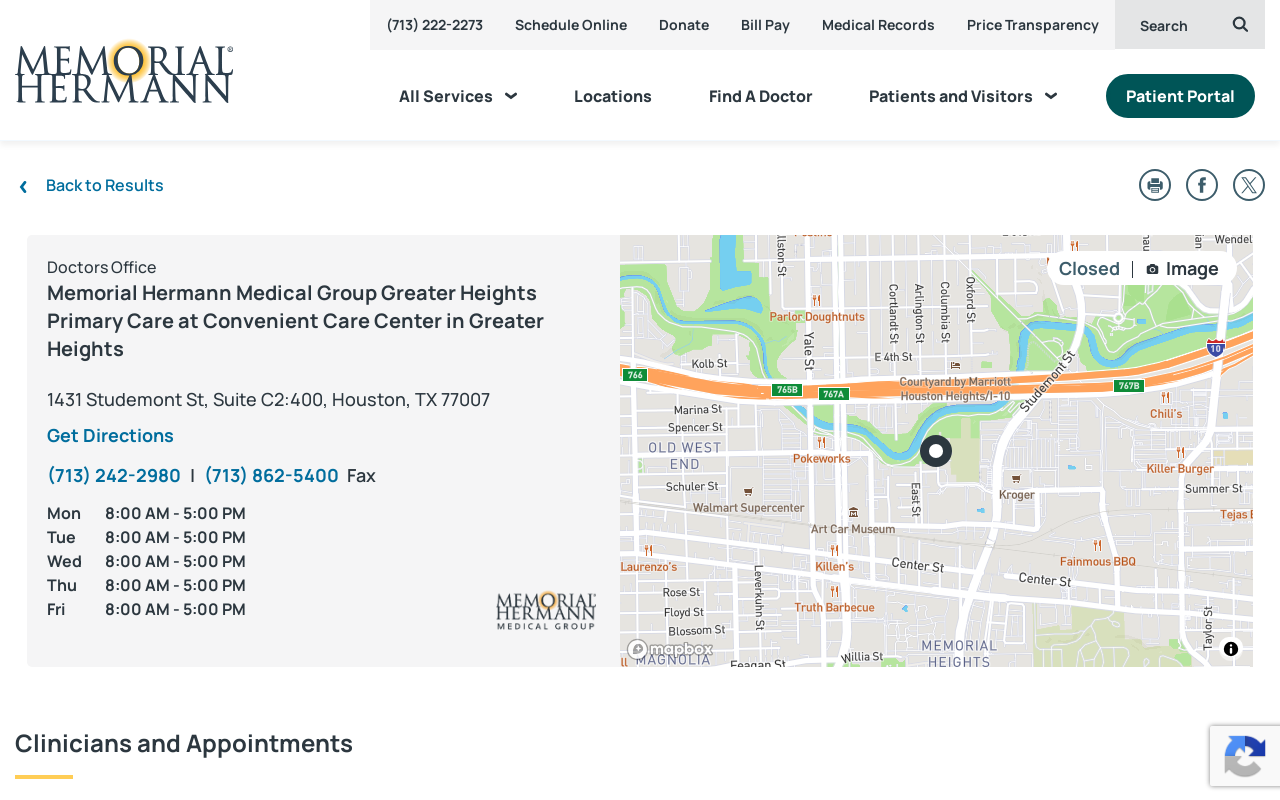Image resolution: width=1280 pixels, height=800 pixels.
Task: Select the office address text
Action: click(268, 400)
